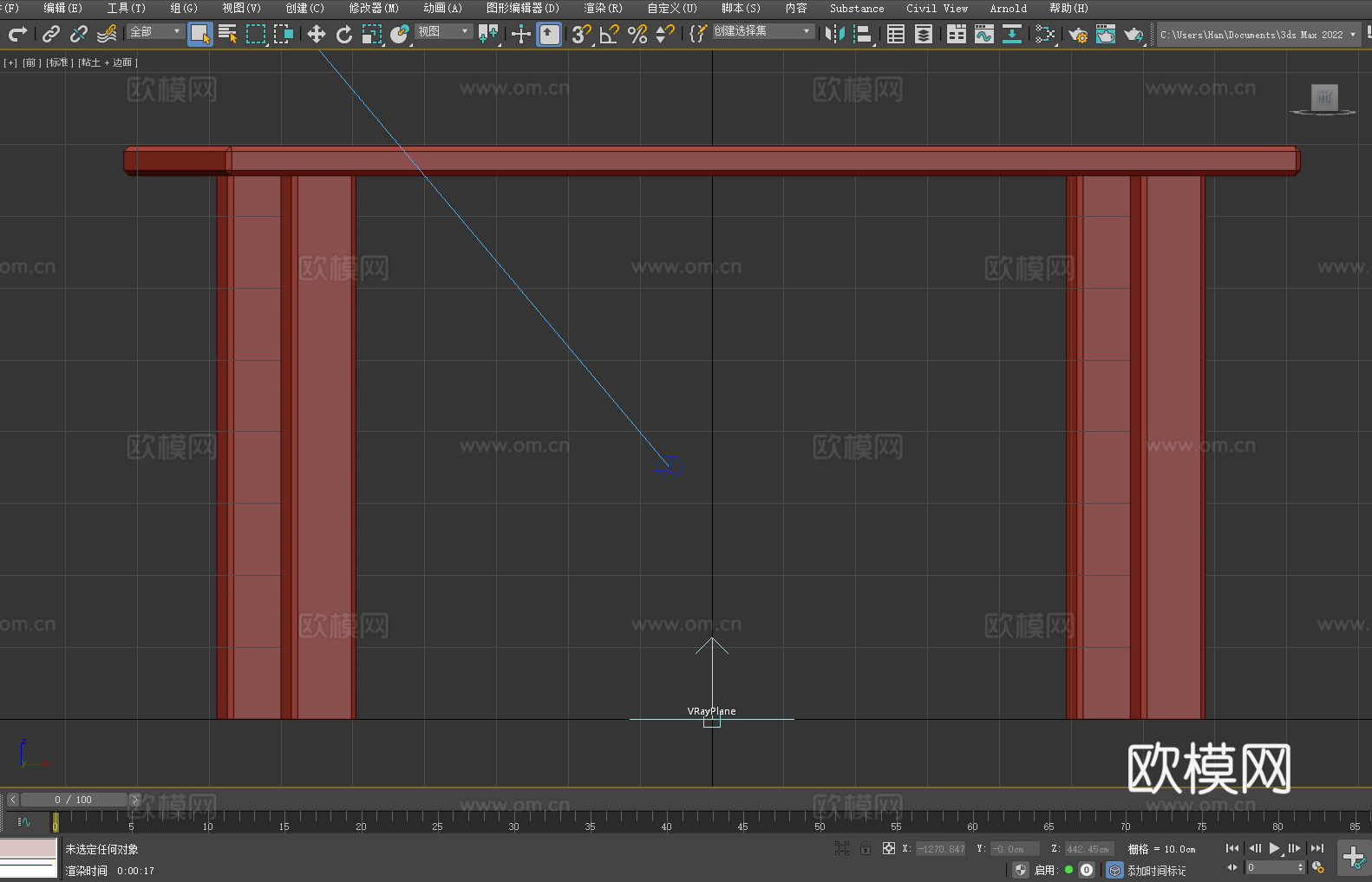Screen dimensions: 1372x882
Task: Toggle the 3D Snaps button
Action: click(x=581, y=34)
